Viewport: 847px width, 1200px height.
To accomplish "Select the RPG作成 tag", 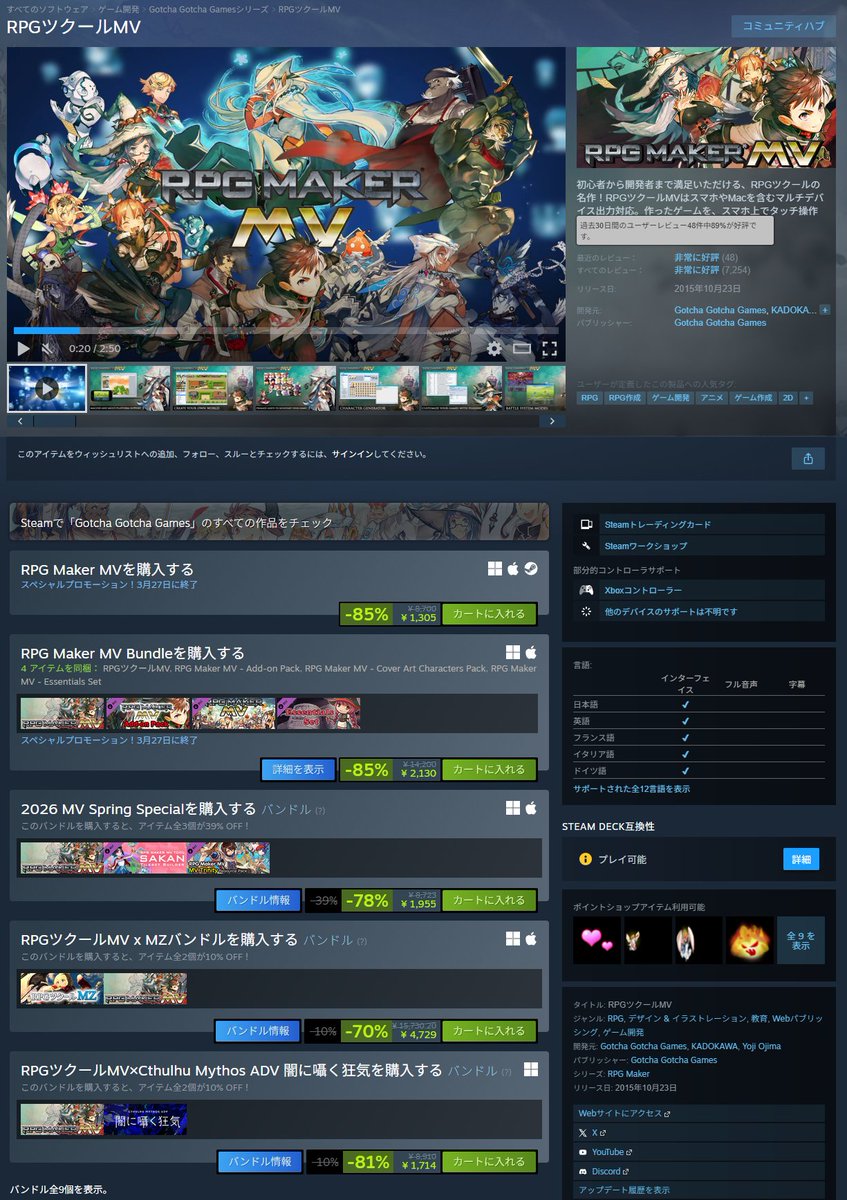I will tap(625, 398).
